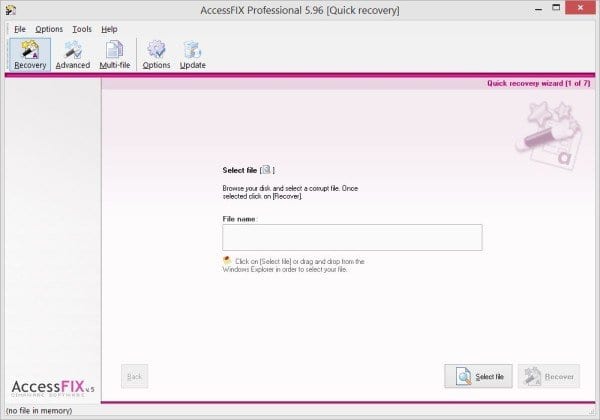Open the File menu
Viewport: 600px width, 420px height.
point(20,29)
